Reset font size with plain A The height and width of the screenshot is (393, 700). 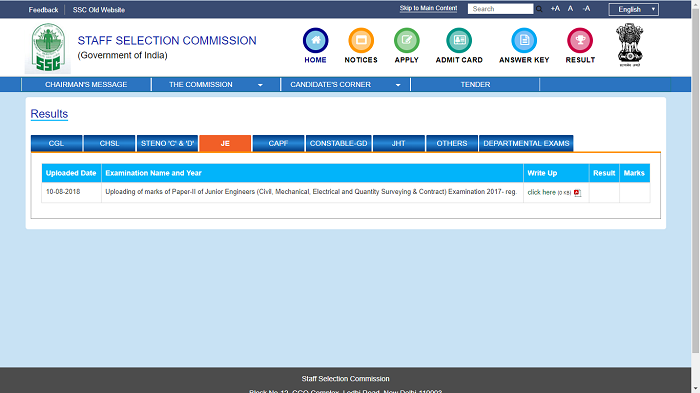point(570,8)
